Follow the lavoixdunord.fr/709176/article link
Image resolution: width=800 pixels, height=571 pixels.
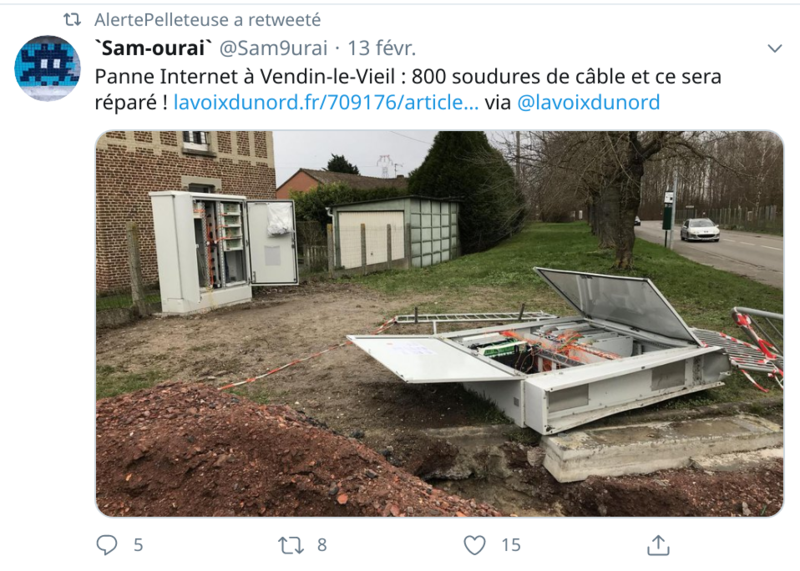pyautogui.click(x=326, y=102)
